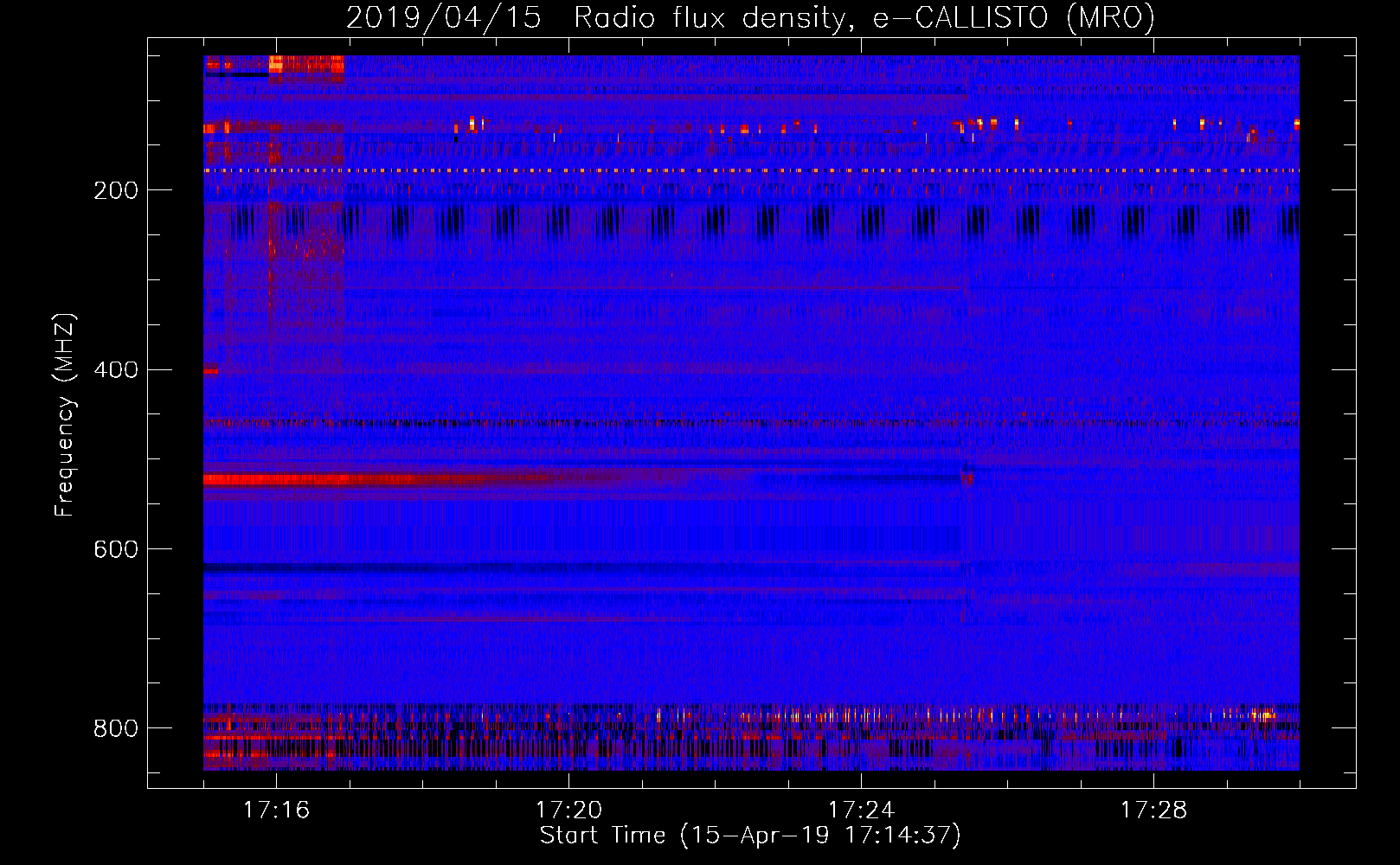Click the 200 frequency tick label
Image resolution: width=1400 pixels, height=865 pixels.
(116, 190)
